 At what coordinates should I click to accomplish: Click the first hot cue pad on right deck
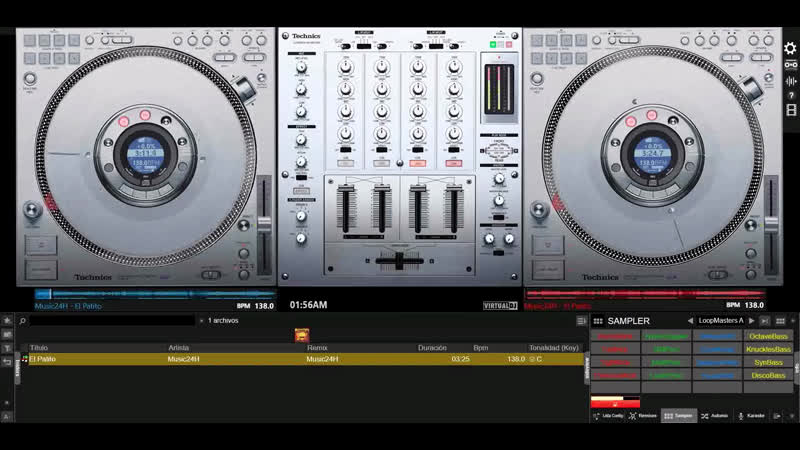(x=537, y=40)
